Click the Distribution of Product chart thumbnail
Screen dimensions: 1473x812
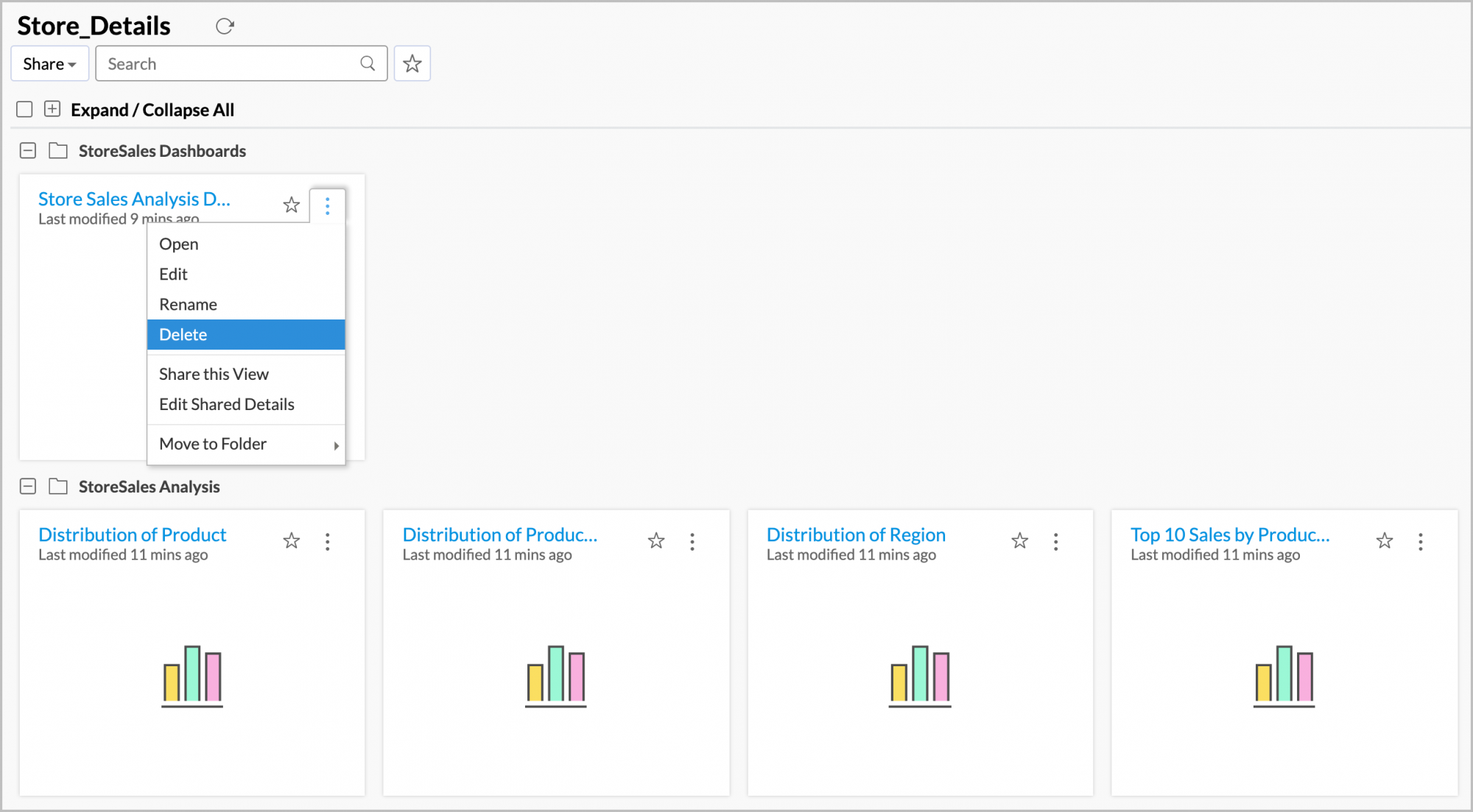[192, 677]
